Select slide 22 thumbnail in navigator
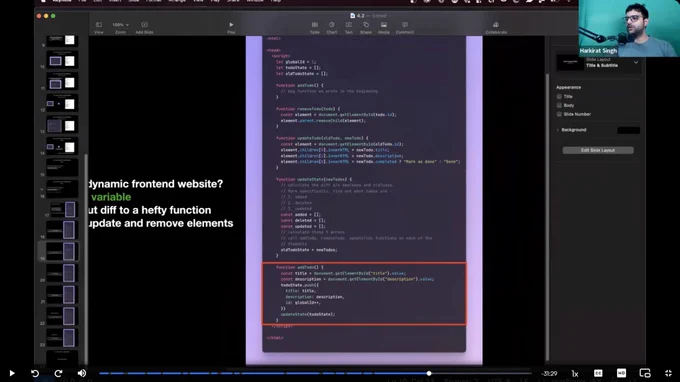This screenshot has width=680, height=382. 61,316
